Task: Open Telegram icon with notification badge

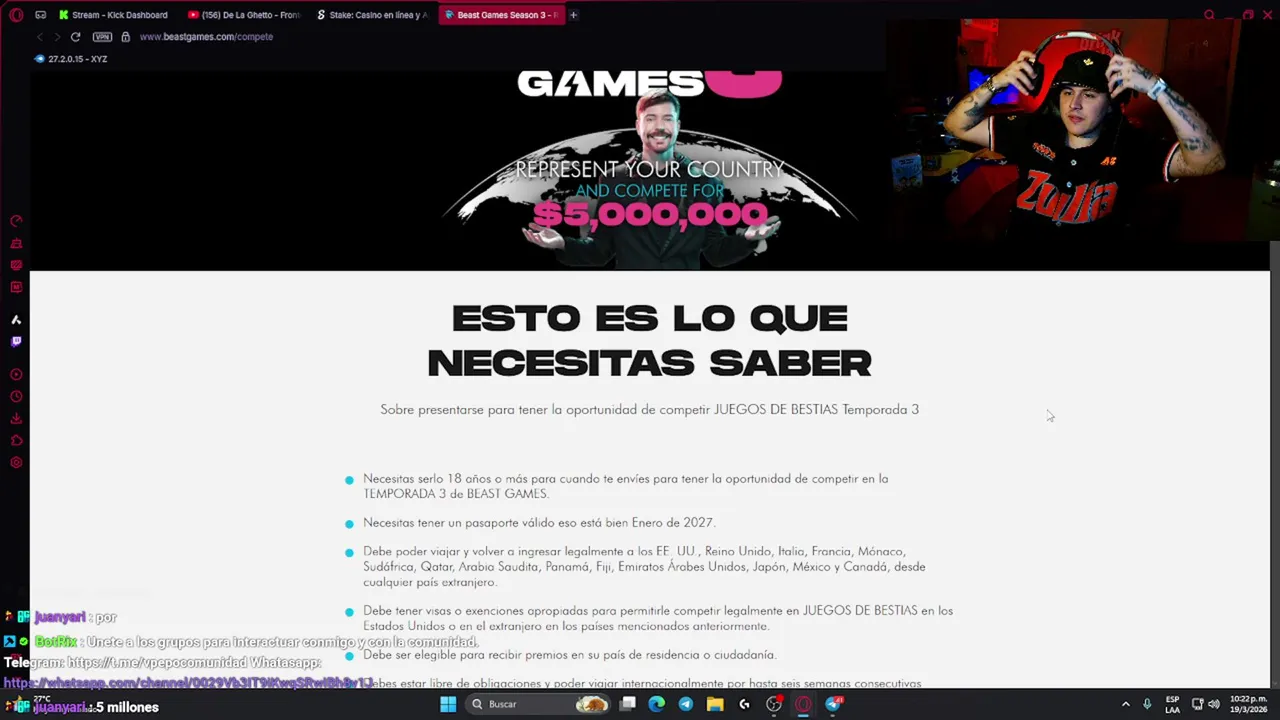Action: click(x=833, y=704)
